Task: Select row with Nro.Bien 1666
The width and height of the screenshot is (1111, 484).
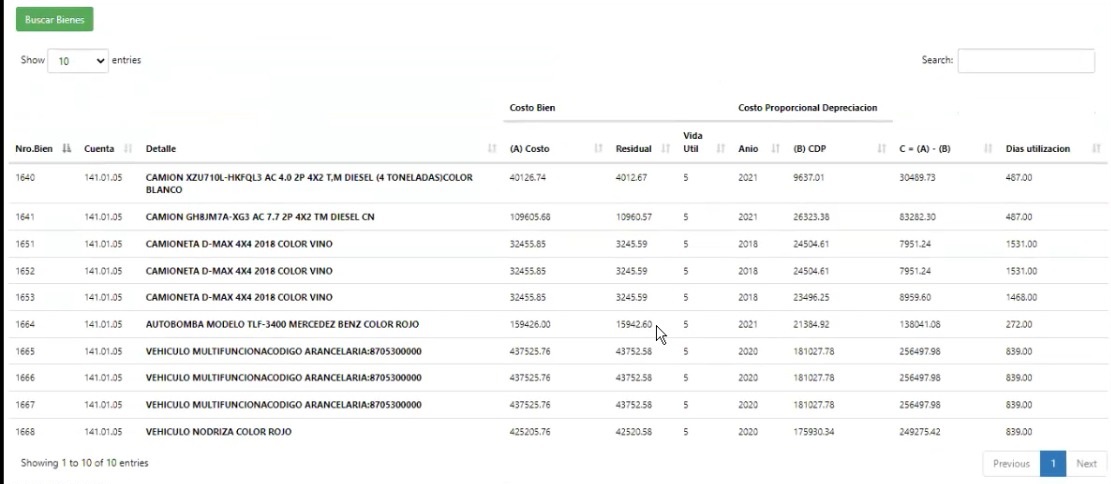Action: (x=556, y=378)
